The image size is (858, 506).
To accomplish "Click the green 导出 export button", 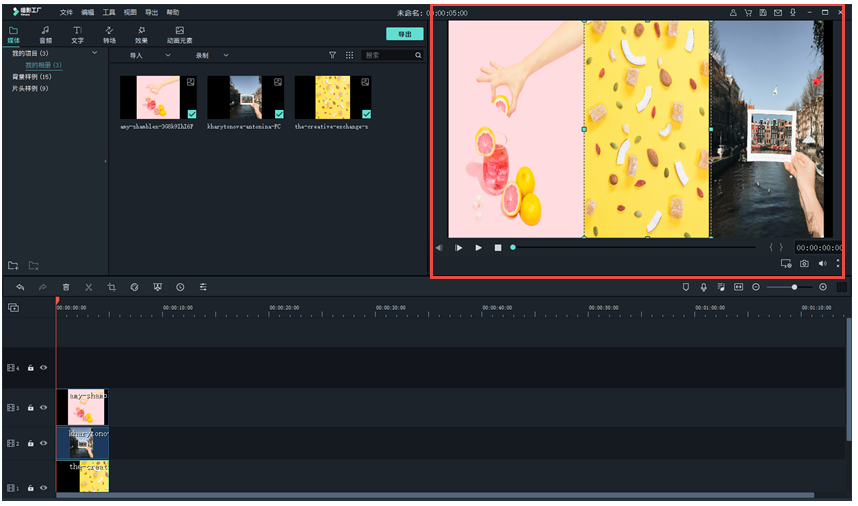I will 404,33.
